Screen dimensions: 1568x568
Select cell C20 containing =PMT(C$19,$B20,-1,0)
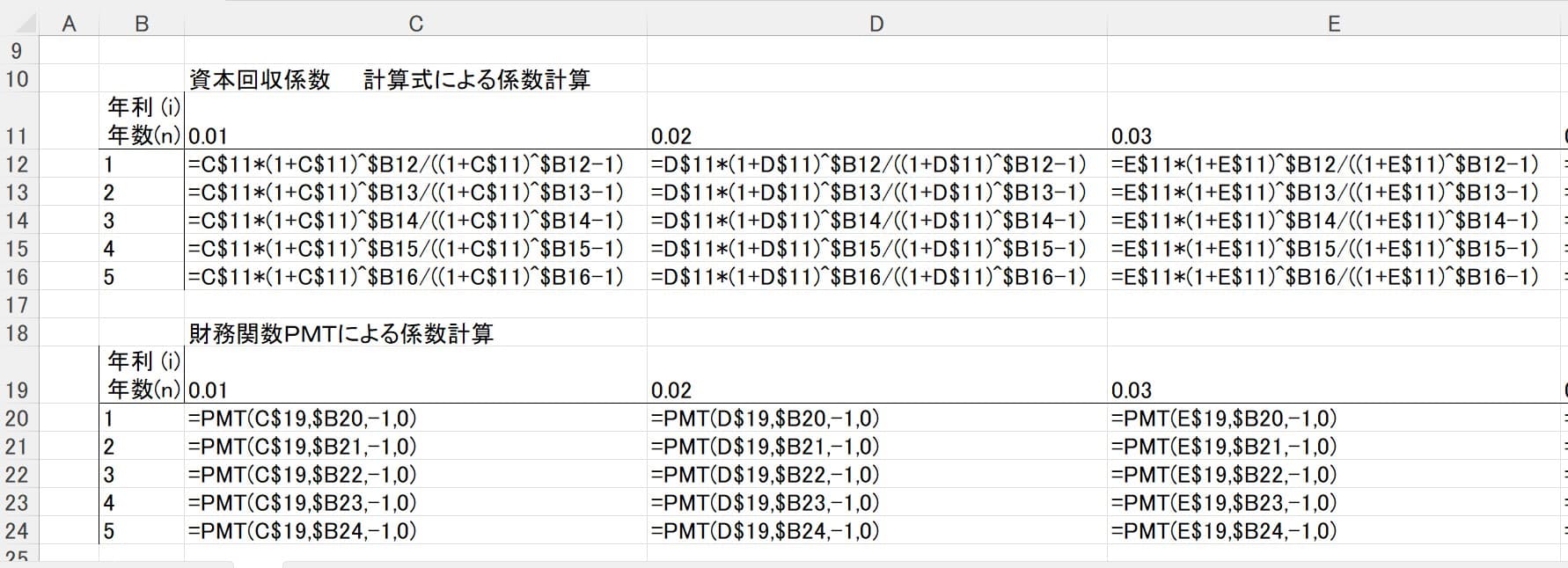303,419
